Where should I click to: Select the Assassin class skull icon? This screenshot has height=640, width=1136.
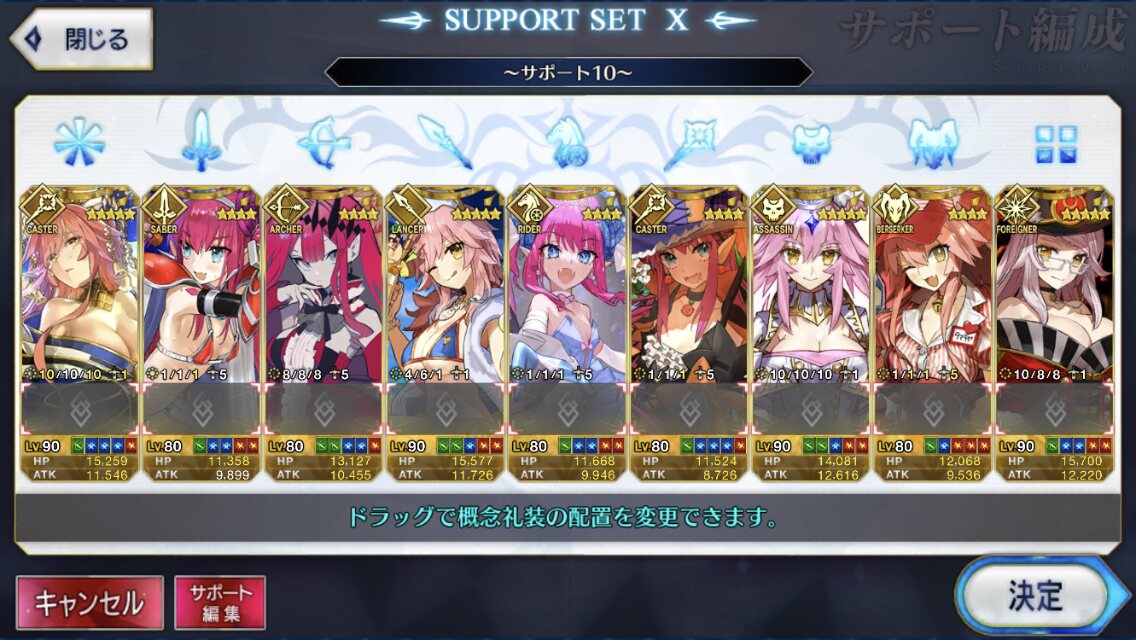(811, 143)
